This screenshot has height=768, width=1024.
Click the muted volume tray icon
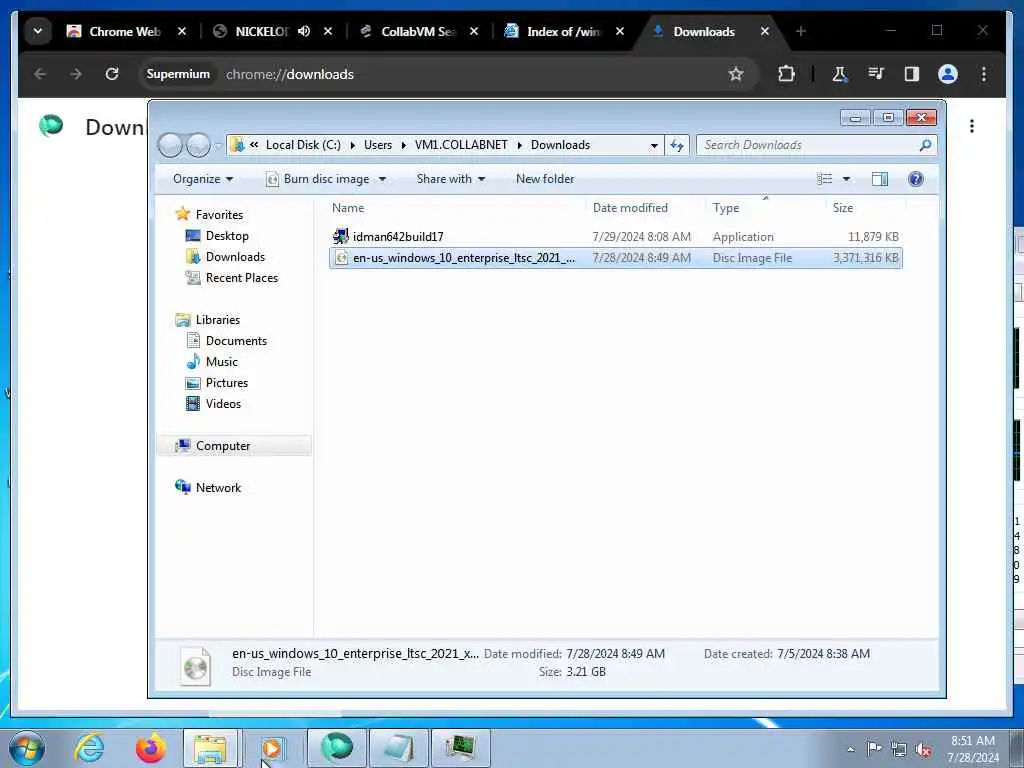(x=923, y=750)
